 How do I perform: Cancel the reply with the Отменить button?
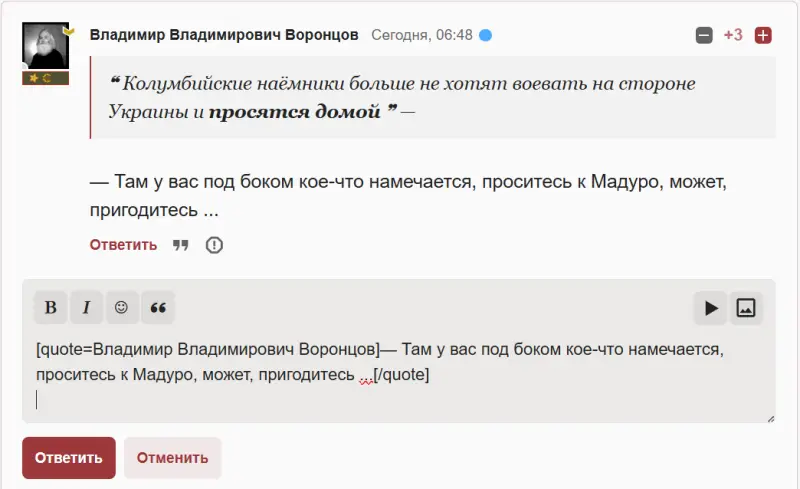(172, 458)
